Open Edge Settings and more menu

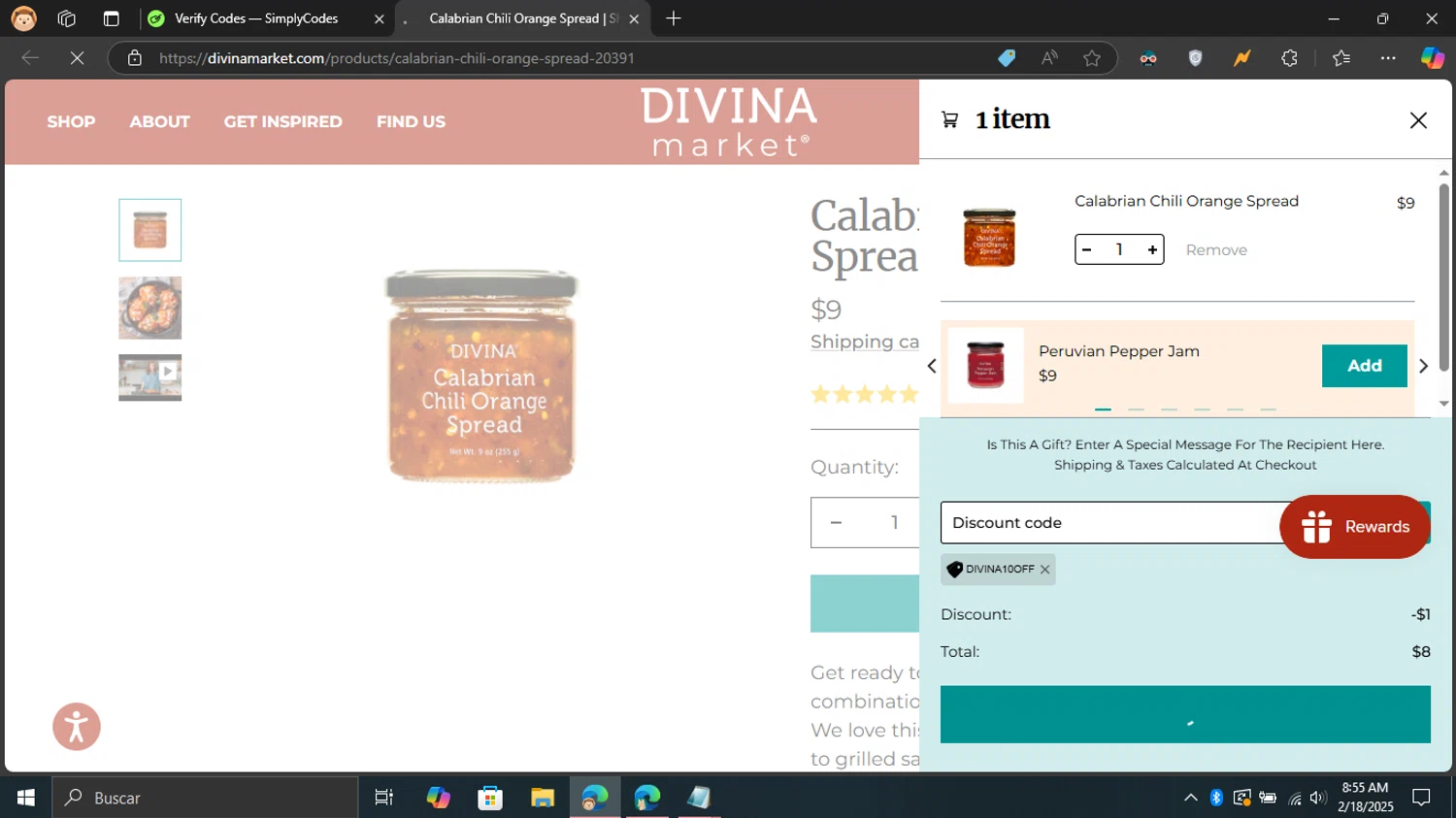(x=1388, y=58)
